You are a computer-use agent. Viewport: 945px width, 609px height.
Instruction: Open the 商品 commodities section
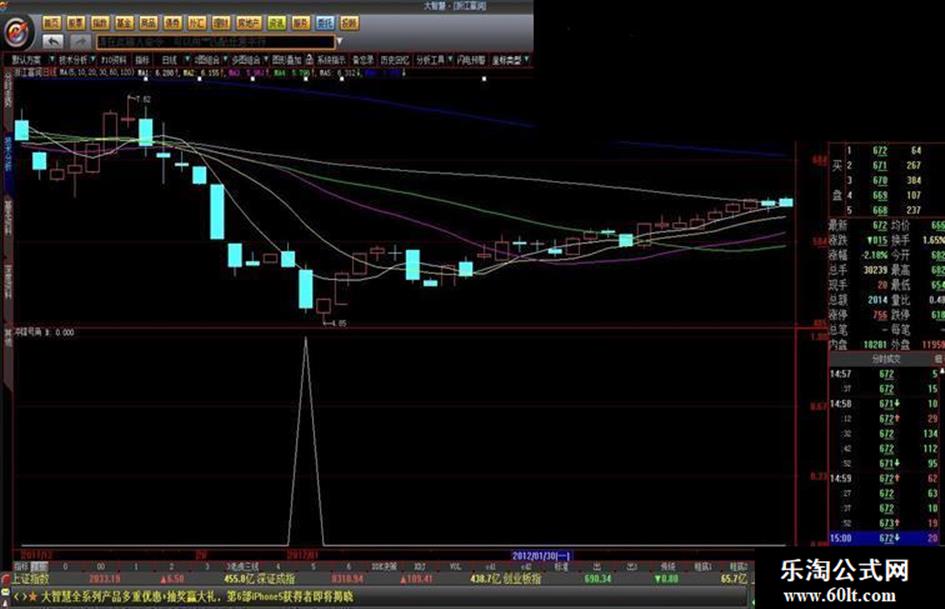[148, 24]
